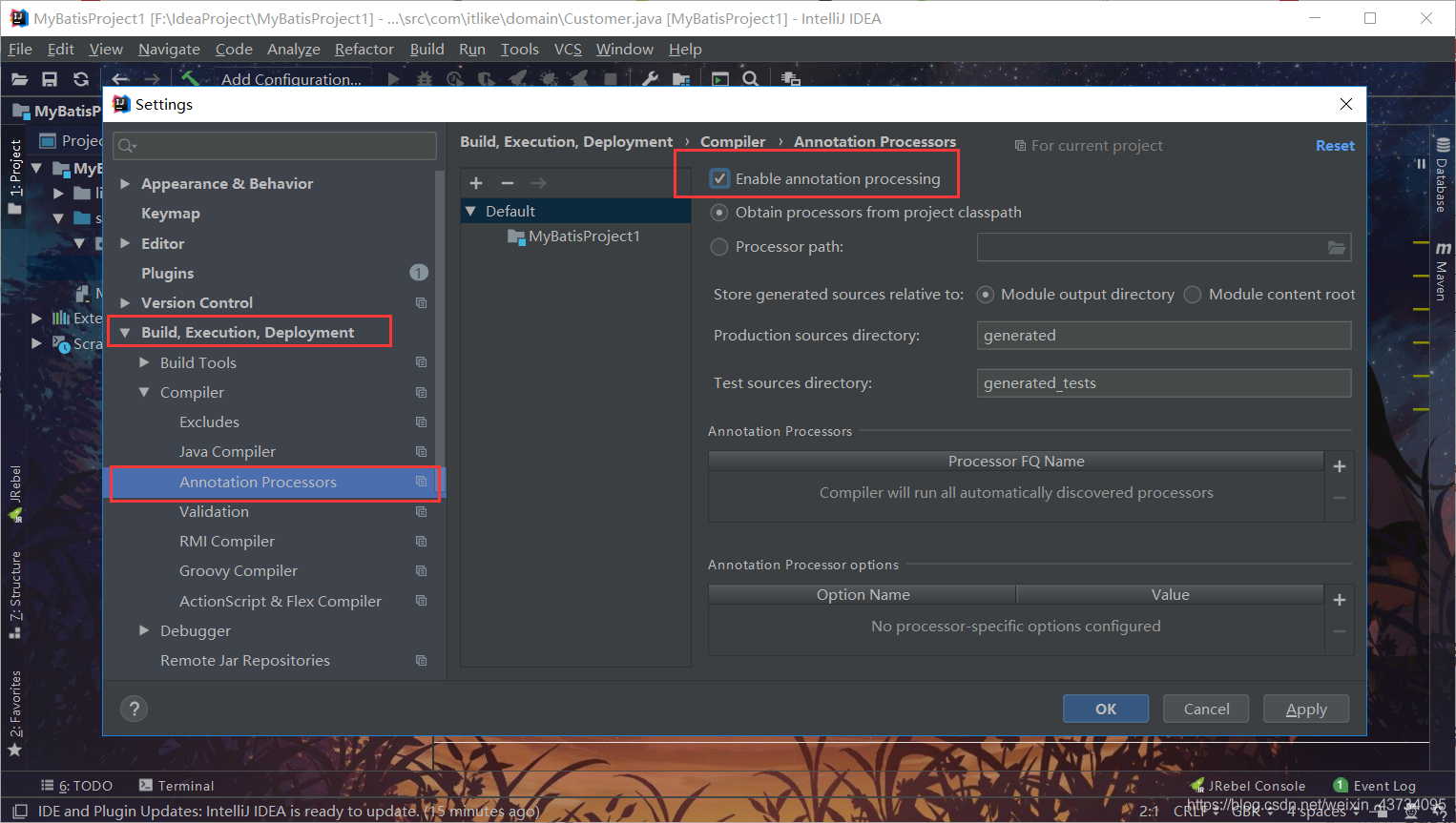Image resolution: width=1456 pixels, height=823 pixels.
Task: Click the Production sources directory field
Action: click(x=1164, y=336)
